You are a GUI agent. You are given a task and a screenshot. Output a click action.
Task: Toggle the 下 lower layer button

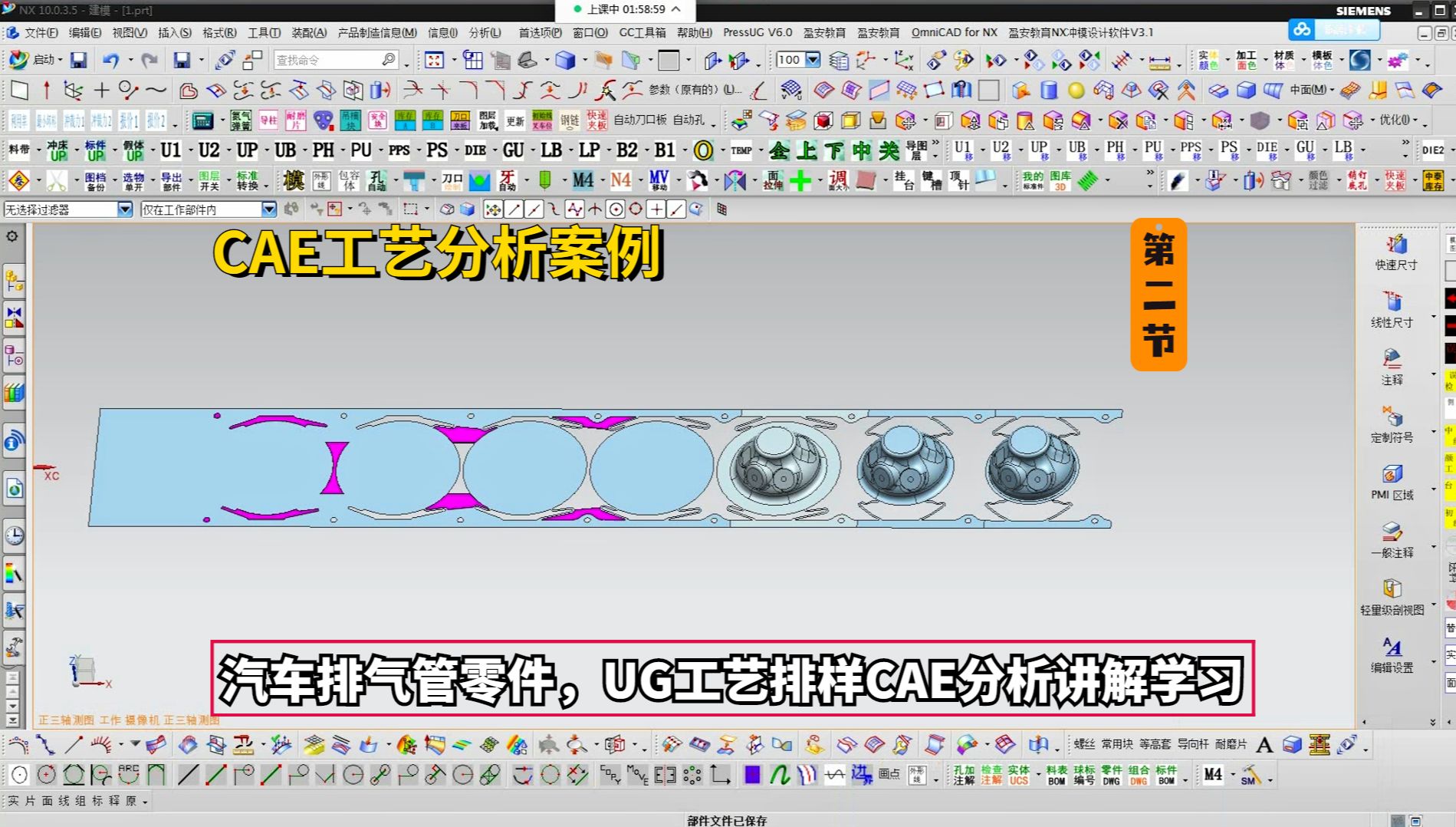[x=833, y=150]
